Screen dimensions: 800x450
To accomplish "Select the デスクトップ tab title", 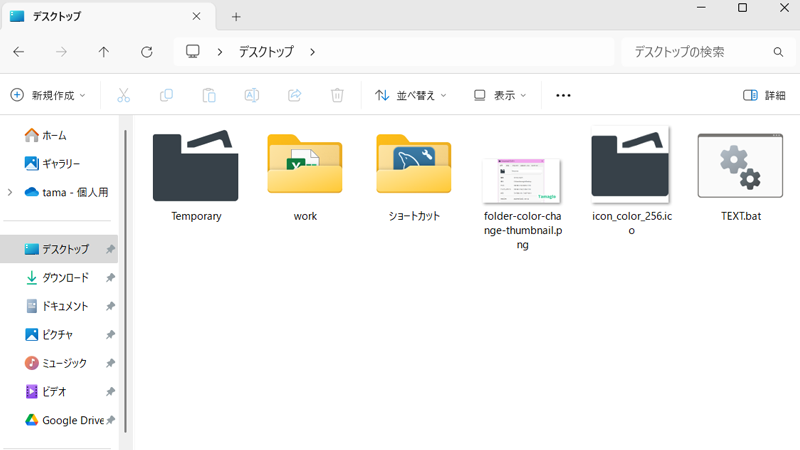I will (x=57, y=16).
